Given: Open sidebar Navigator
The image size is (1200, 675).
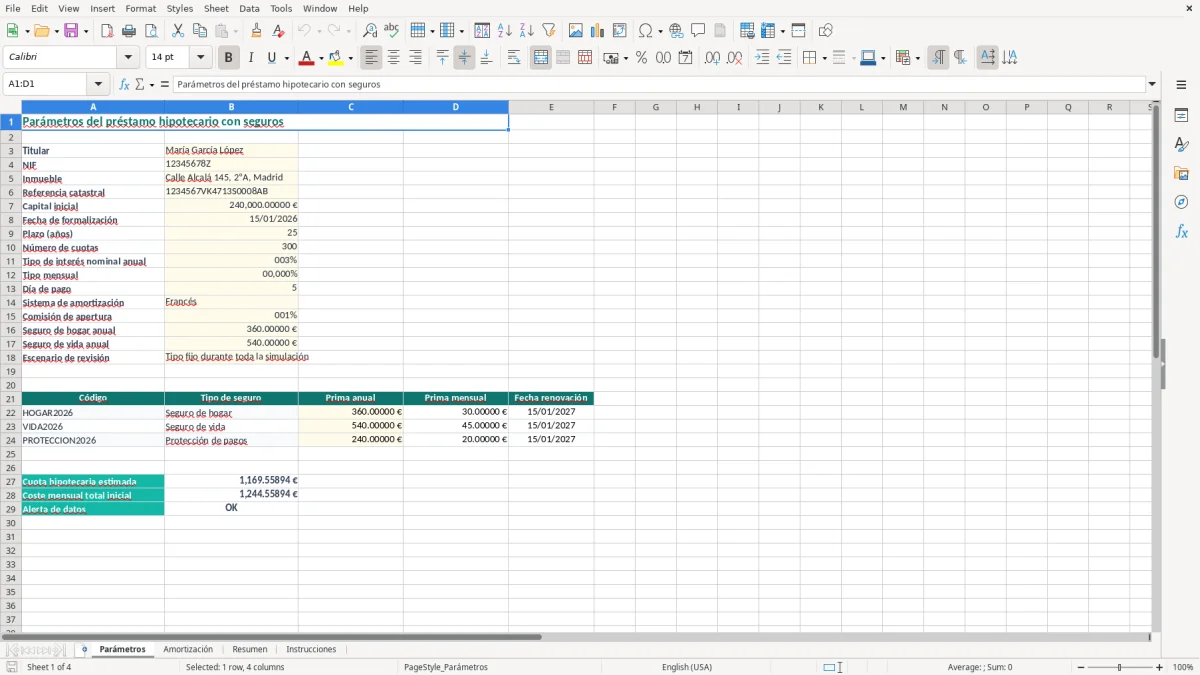Looking at the screenshot, I should click(1181, 203).
